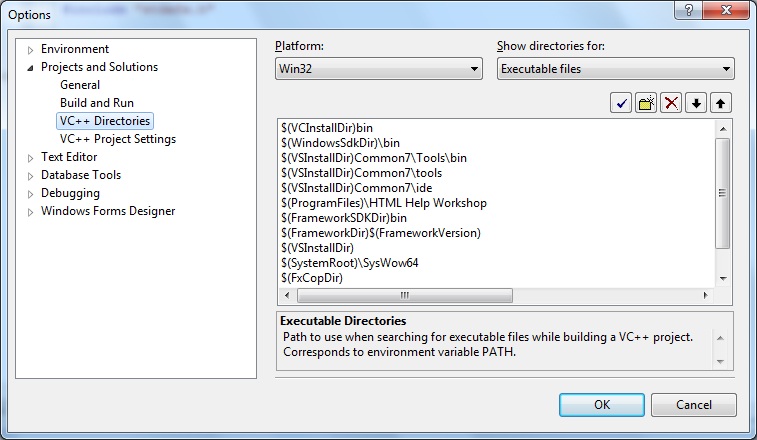Image resolution: width=757 pixels, height=440 pixels.
Task: Open the Platform Win32 dropdown
Action: pos(379,69)
